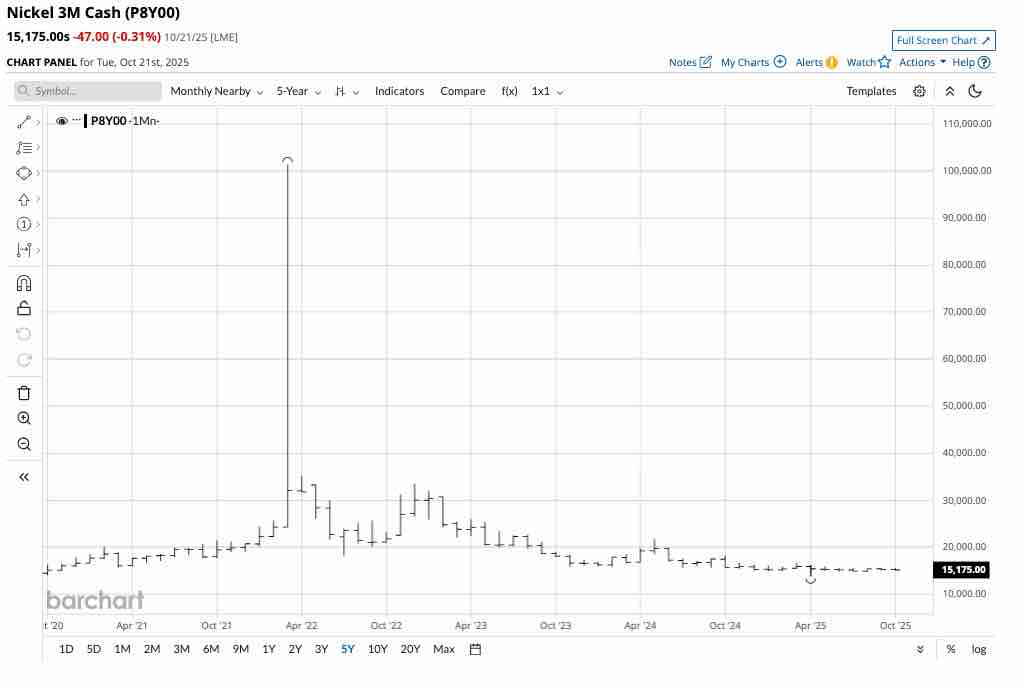Screen dimensions: 1027x684
Task: Open the Monthly Nearby dropdown
Action: click(x=216, y=91)
